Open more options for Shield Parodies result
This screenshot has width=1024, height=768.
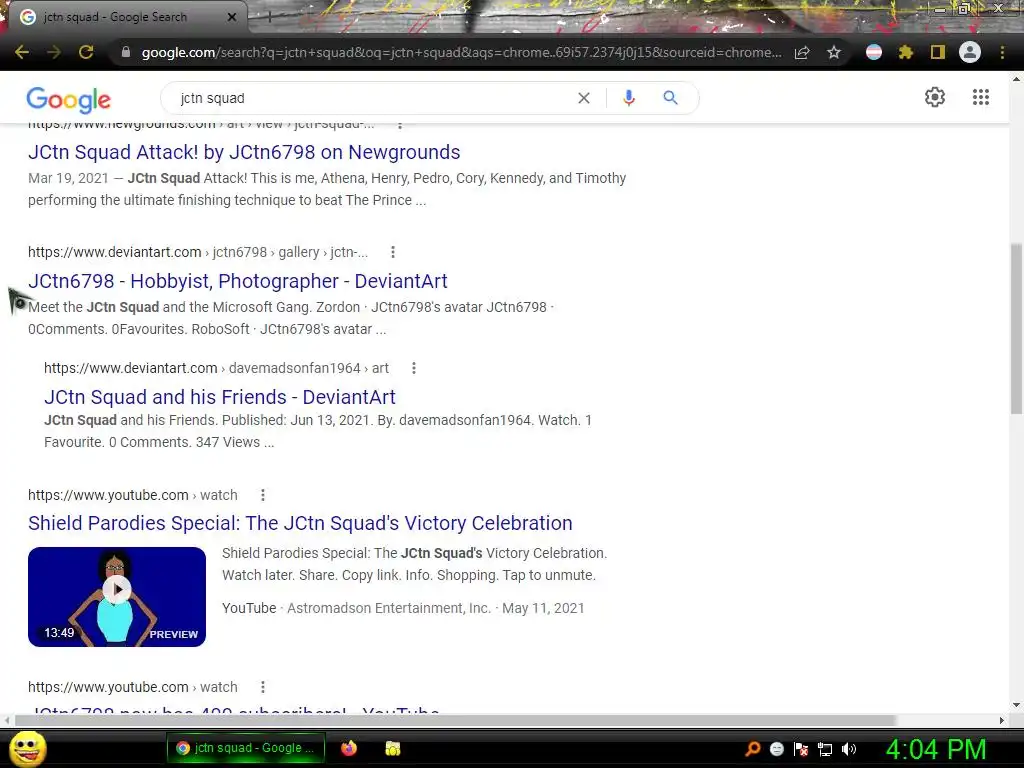pyautogui.click(x=263, y=495)
